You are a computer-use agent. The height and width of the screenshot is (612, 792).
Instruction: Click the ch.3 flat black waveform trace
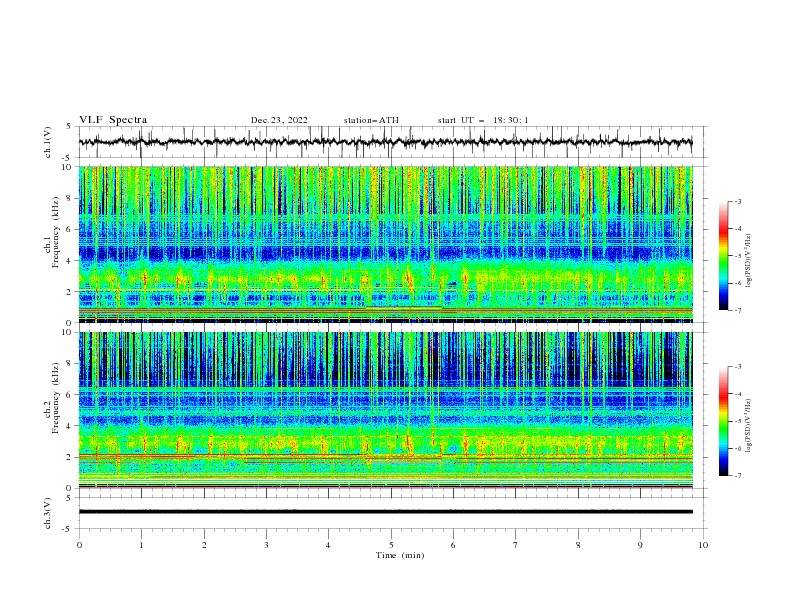[x=385, y=512]
